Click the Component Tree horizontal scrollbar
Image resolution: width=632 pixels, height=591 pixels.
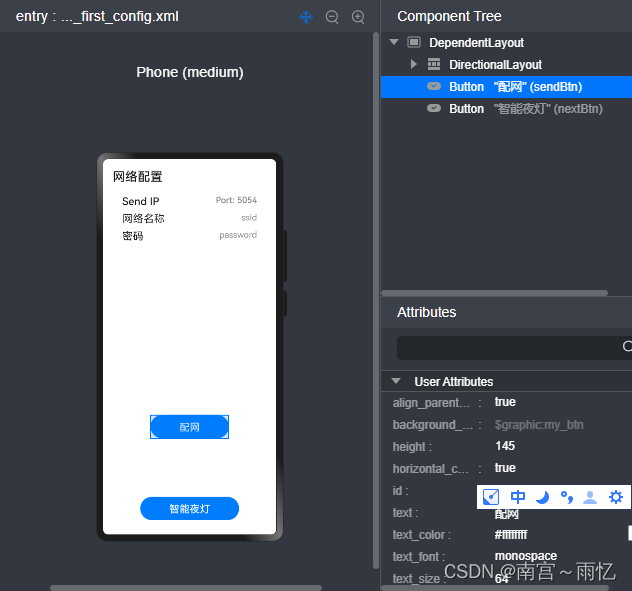pyautogui.click(x=494, y=293)
